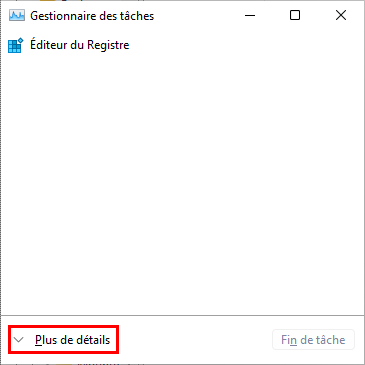Viewport: 365px width, 365px height.
Task: Click the word "détails" in the footer toggle
Action: tap(93, 340)
